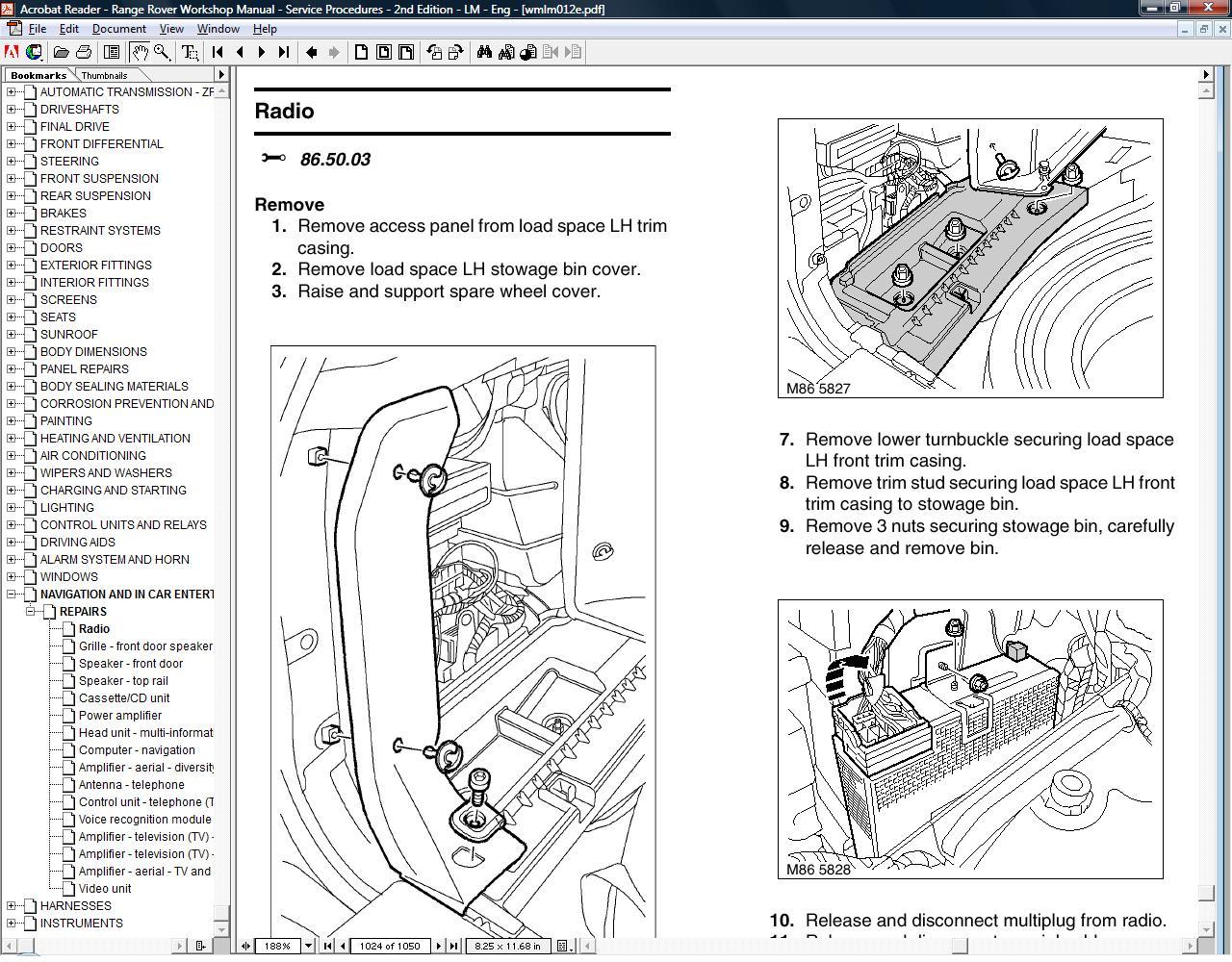The height and width of the screenshot is (962, 1232).
Task: Click bookmarks panel scroll down arrow
Action: [221, 929]
